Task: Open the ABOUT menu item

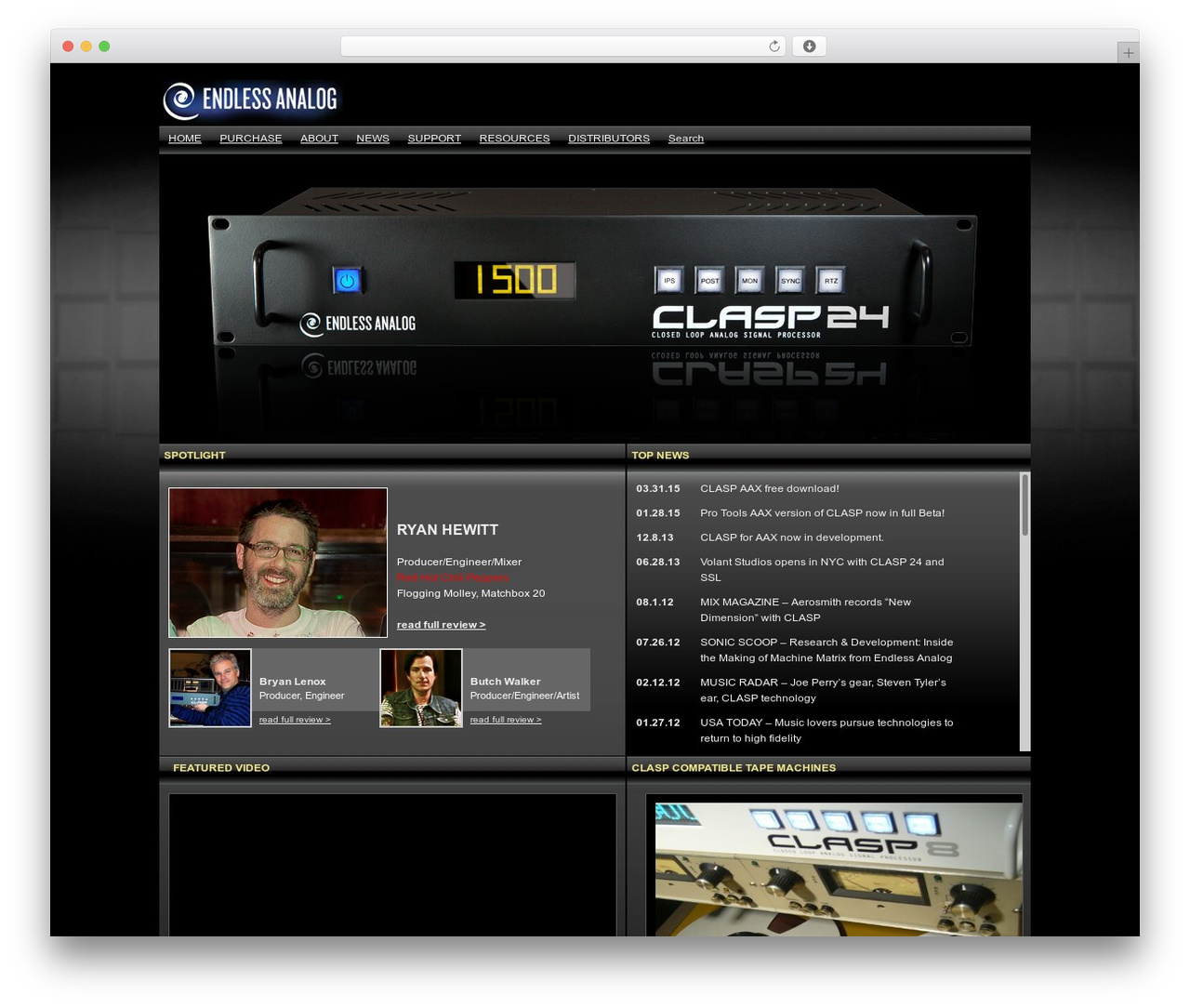Action: click(x=319, y=139)
